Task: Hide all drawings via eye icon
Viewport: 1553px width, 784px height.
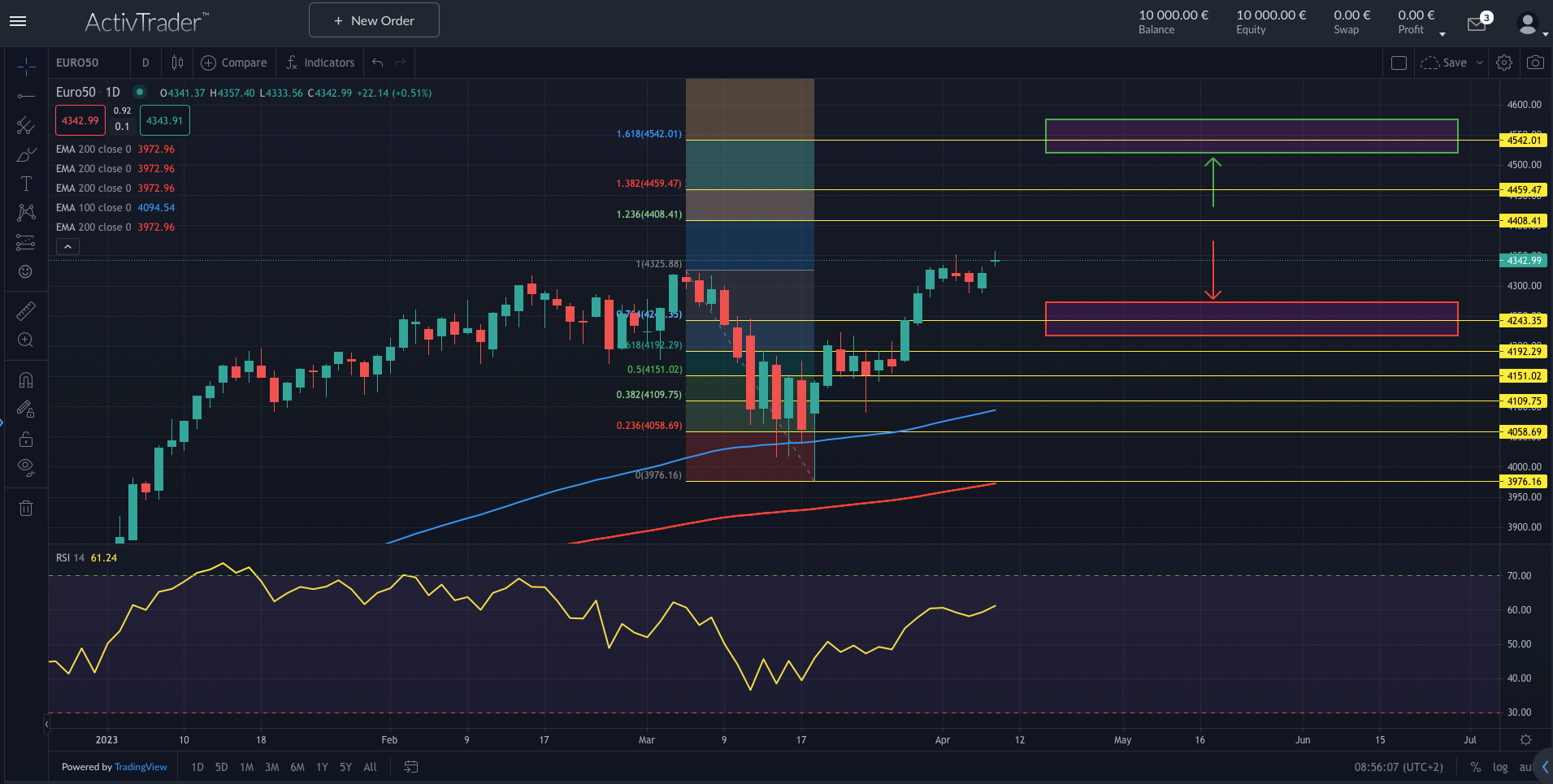Action: click(25, 467)
